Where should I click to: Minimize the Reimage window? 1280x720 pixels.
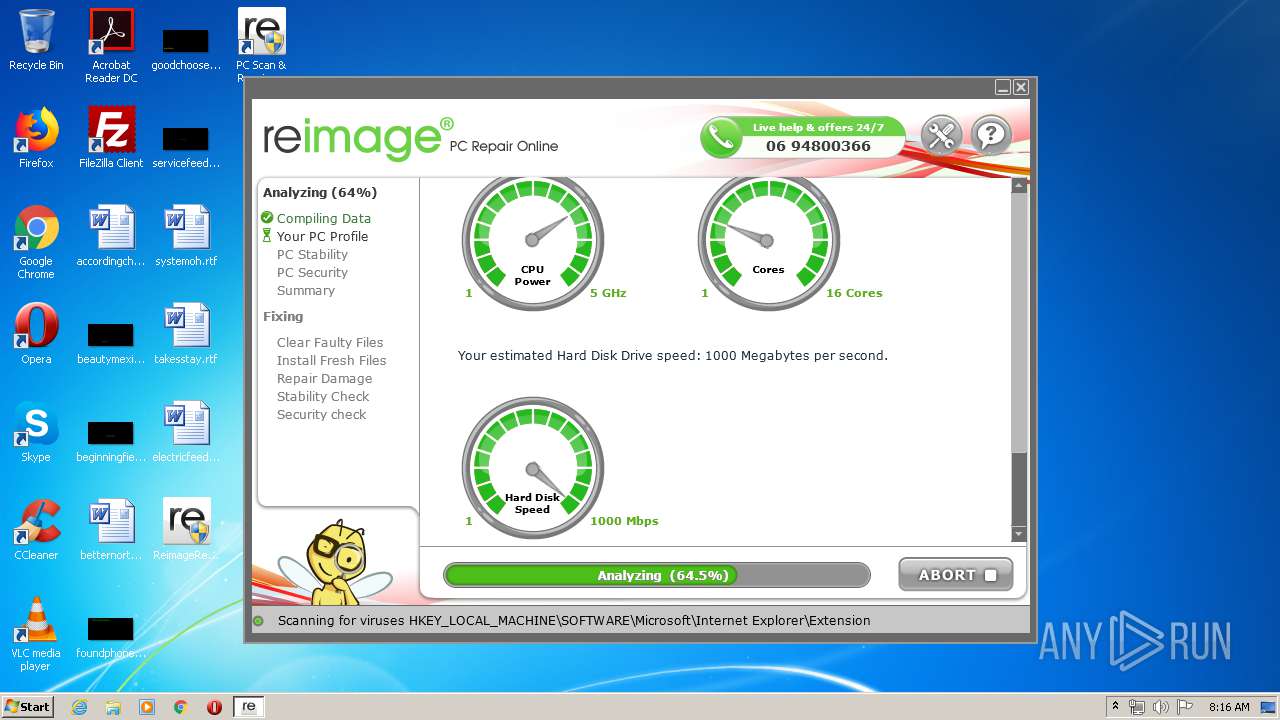coord(1003,88)
